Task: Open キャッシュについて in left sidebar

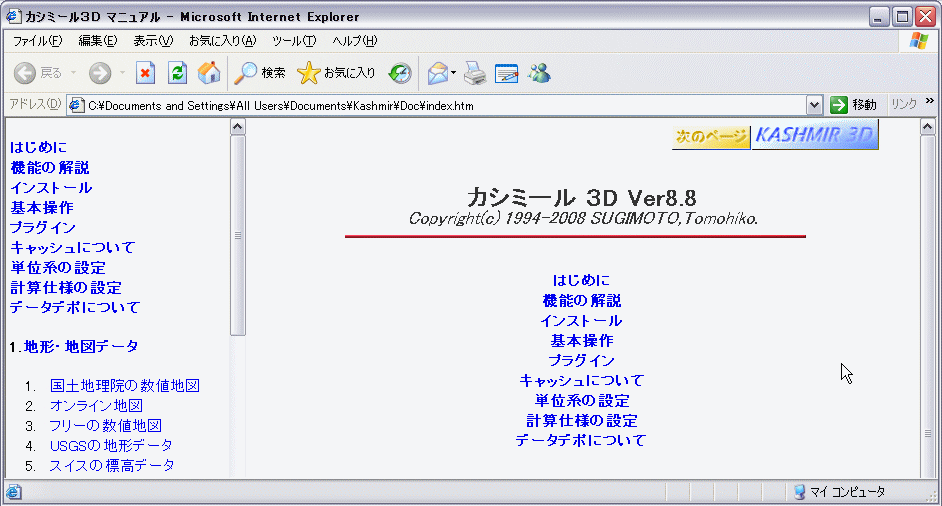Action: click(73, 247)
